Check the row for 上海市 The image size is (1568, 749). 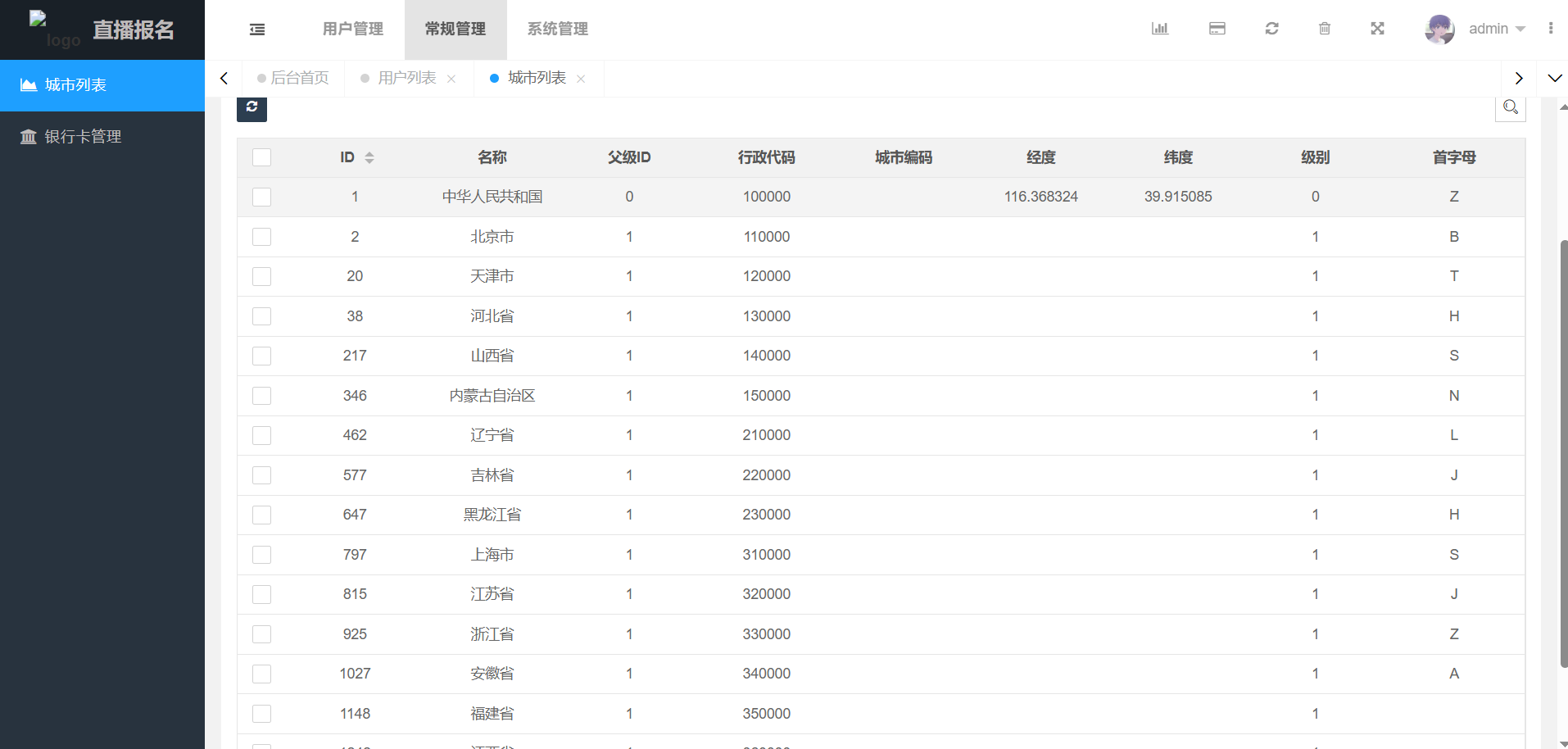[262, 555]
